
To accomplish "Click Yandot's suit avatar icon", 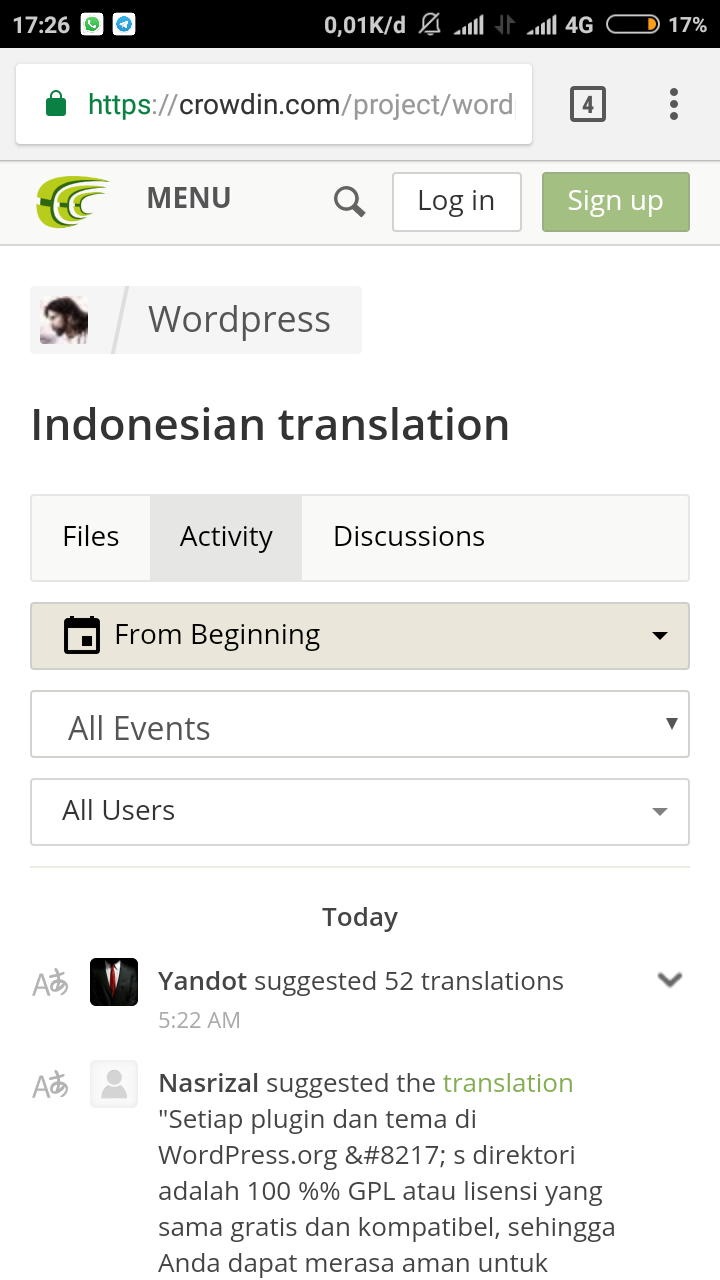I will click(x=114, y=982).
